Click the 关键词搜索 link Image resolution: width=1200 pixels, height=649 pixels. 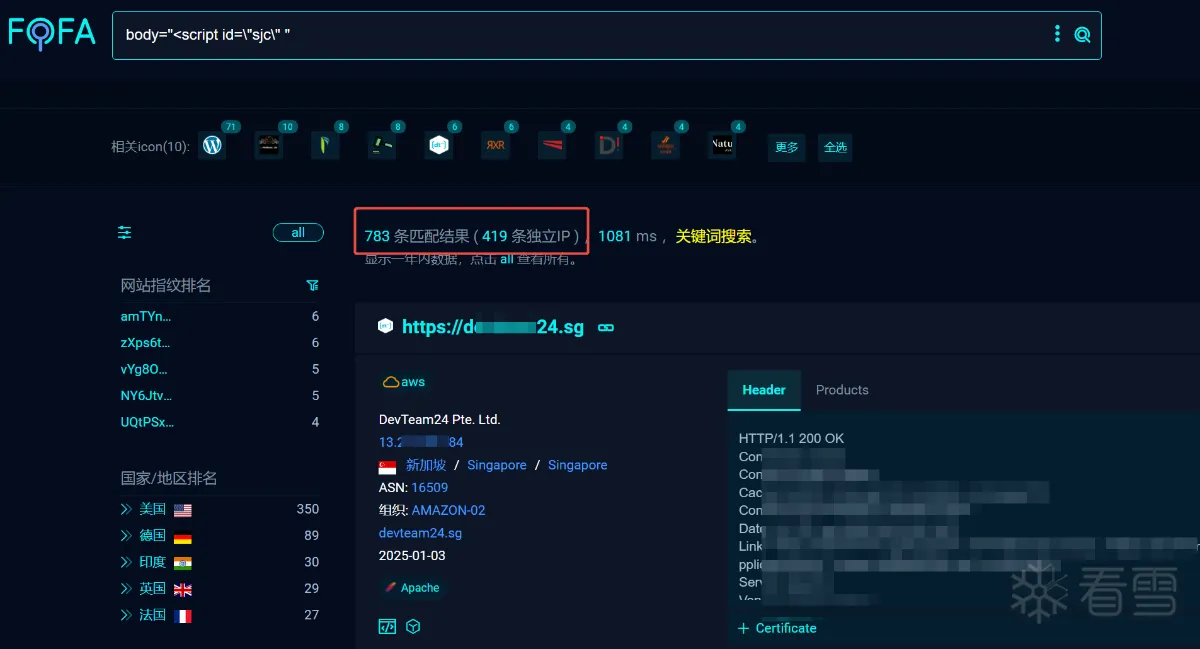pos(713,237)
